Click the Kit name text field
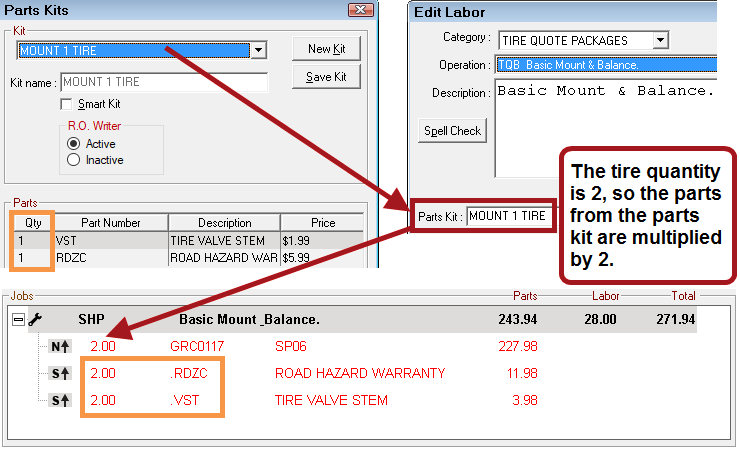 [164, 82]
